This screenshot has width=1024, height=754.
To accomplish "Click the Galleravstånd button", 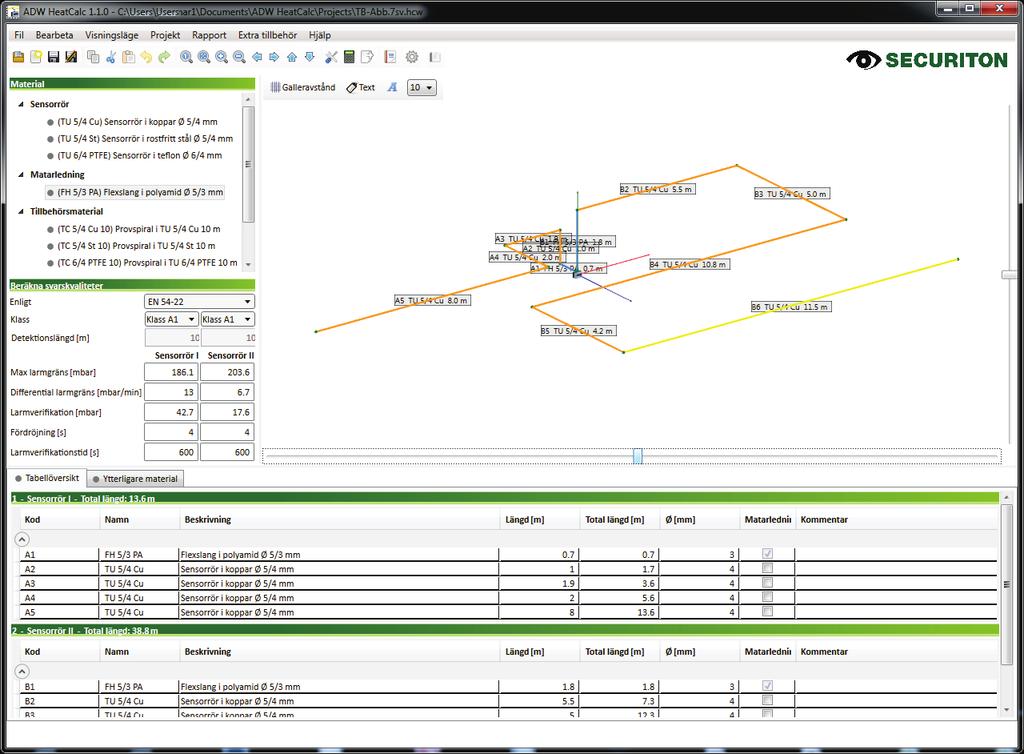I will tap(303, 87).
